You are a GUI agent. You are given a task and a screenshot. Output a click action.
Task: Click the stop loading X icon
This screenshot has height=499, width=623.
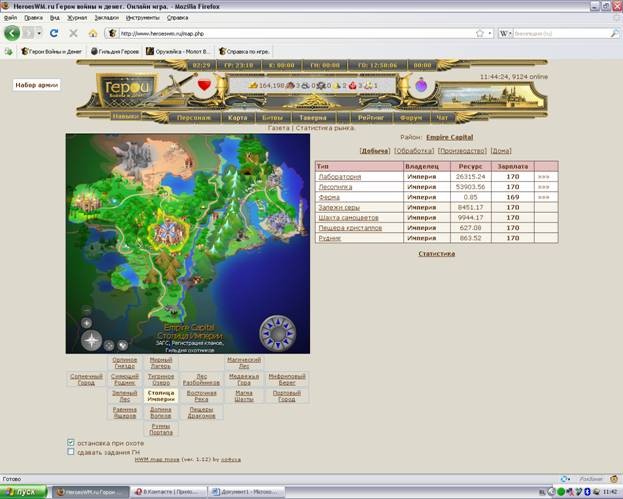coord(74,33)
